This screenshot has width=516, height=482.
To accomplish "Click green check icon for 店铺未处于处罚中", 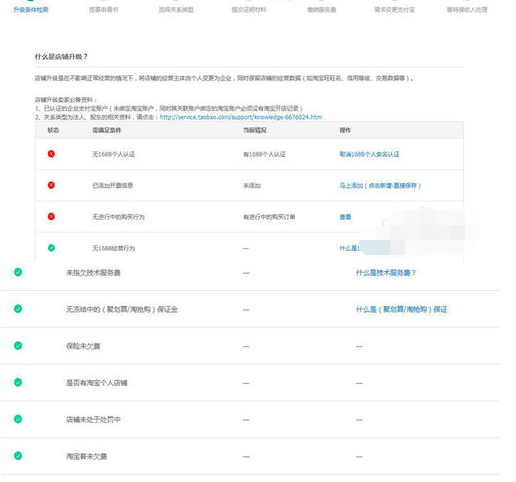I will pyautogui.click(x=18, y=419).
